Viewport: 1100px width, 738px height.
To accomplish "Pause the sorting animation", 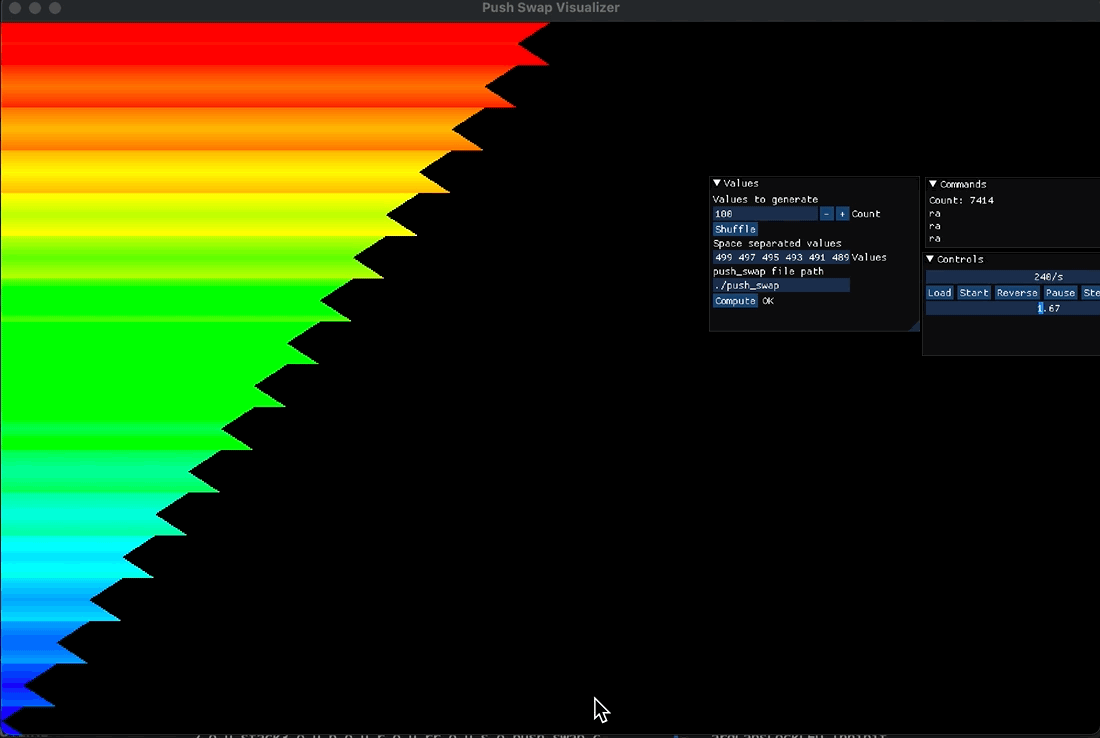I will pos(1060,293).
